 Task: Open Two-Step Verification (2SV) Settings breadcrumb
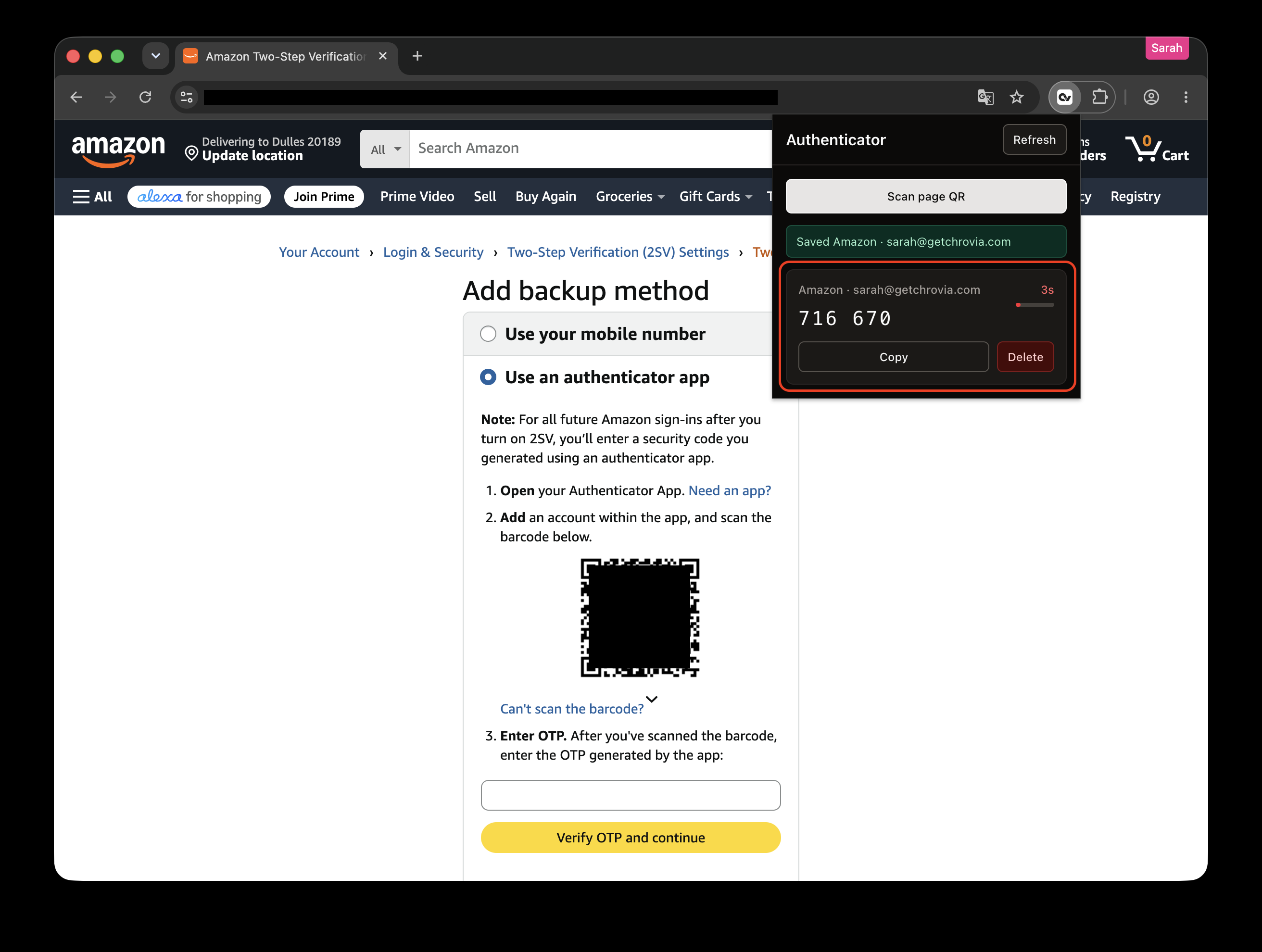[x=618, y=252]
